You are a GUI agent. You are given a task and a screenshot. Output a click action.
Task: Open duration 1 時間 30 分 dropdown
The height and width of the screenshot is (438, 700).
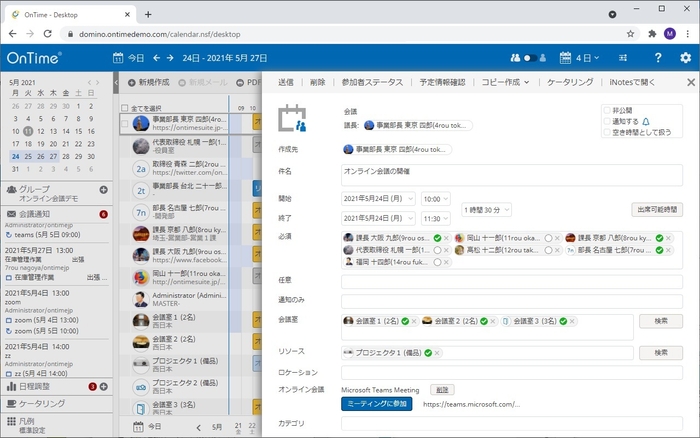486,209
